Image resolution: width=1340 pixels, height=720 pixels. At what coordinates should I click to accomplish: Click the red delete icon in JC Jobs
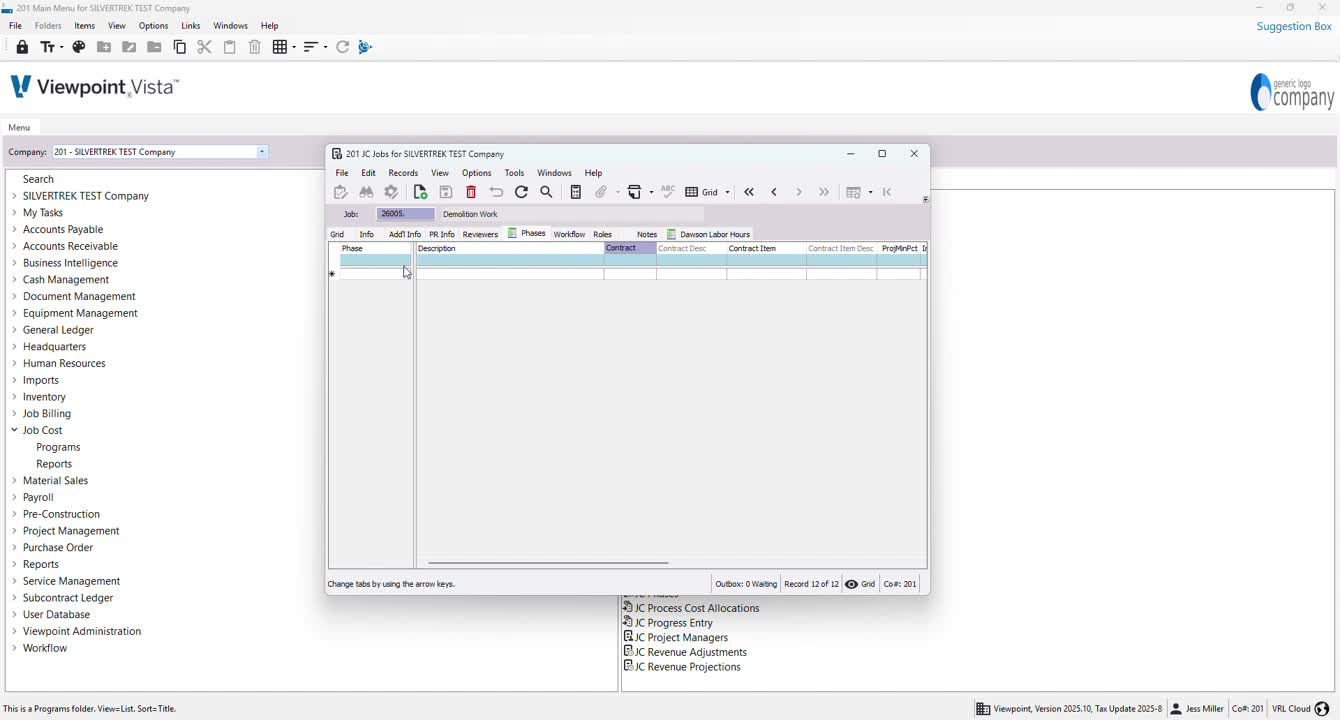coord(471,192)
